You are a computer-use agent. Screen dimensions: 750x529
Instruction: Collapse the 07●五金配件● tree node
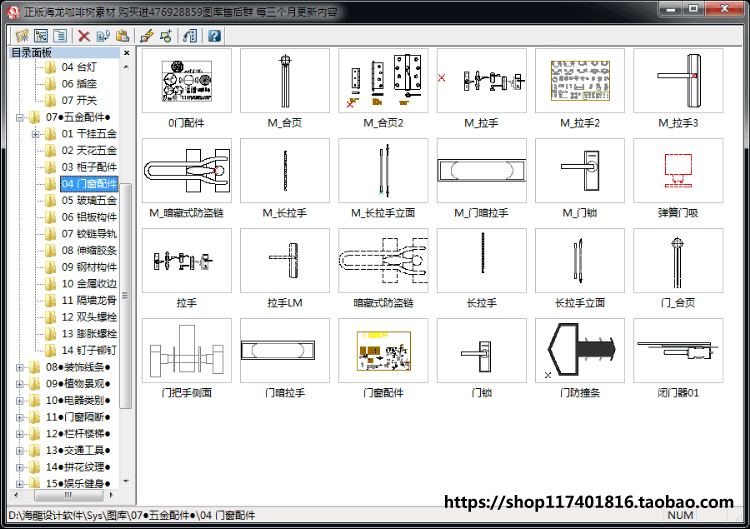(20, 117)
